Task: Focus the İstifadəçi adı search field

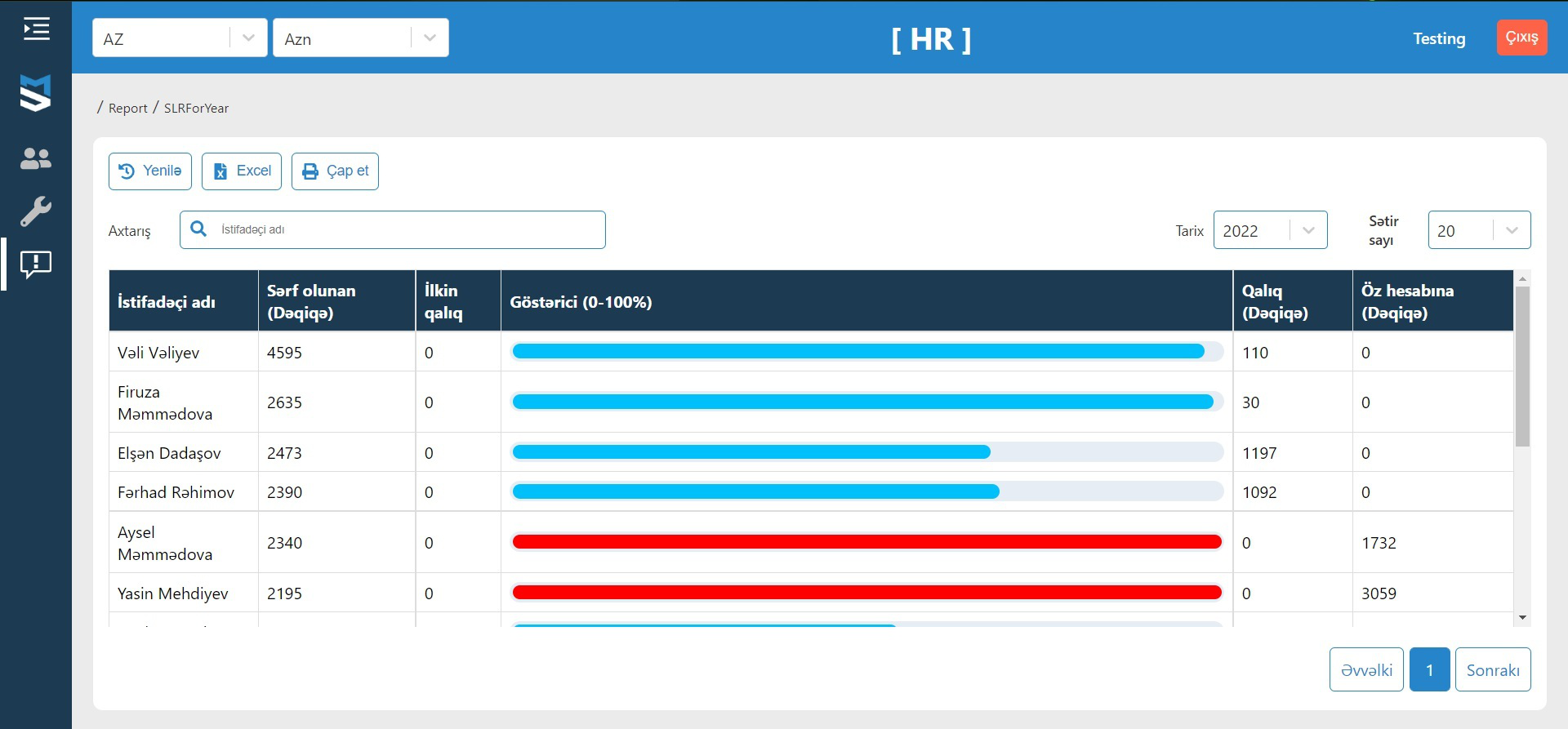Action: point(392,229)
